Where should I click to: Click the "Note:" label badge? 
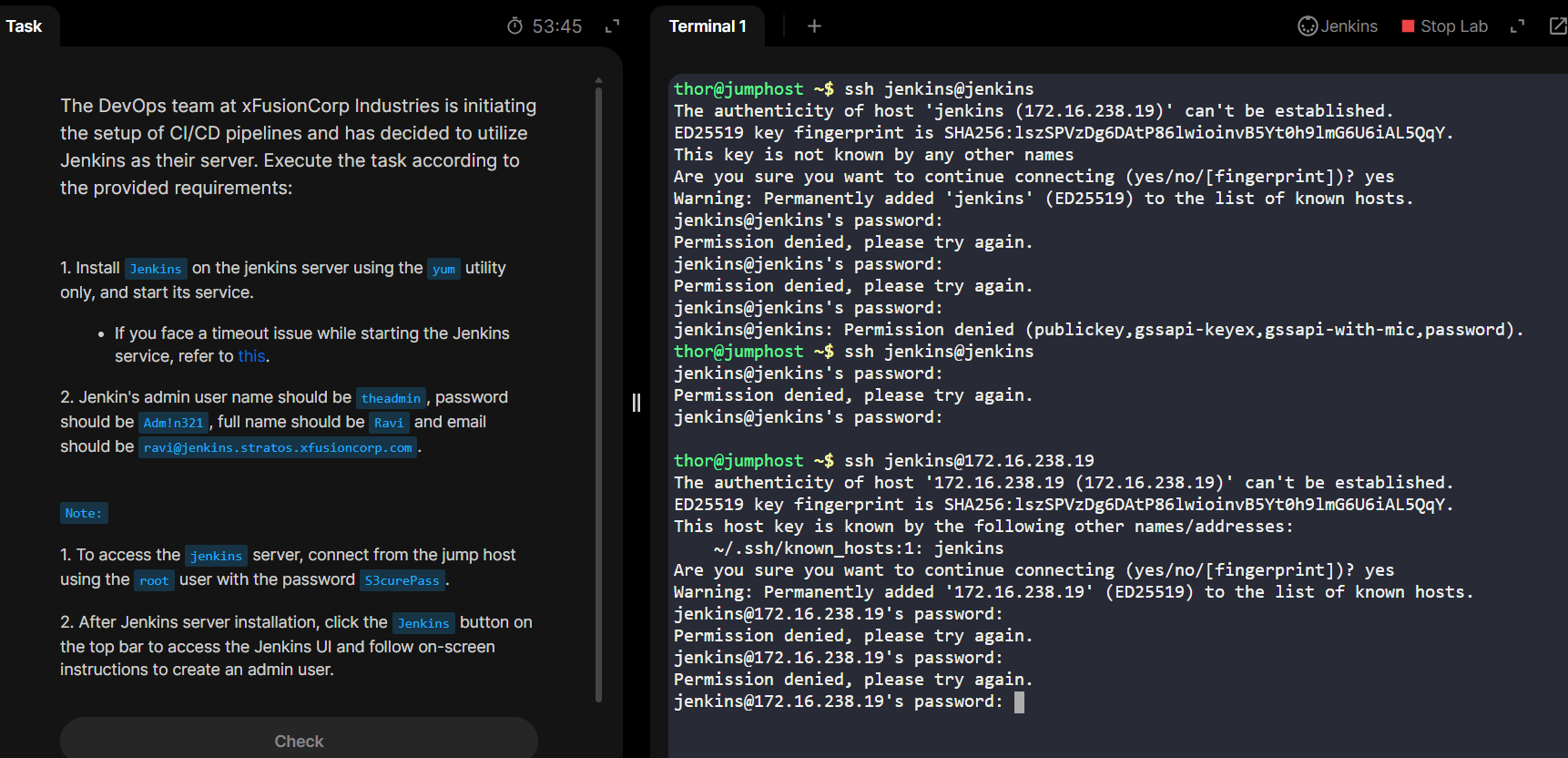click(84, 513)
